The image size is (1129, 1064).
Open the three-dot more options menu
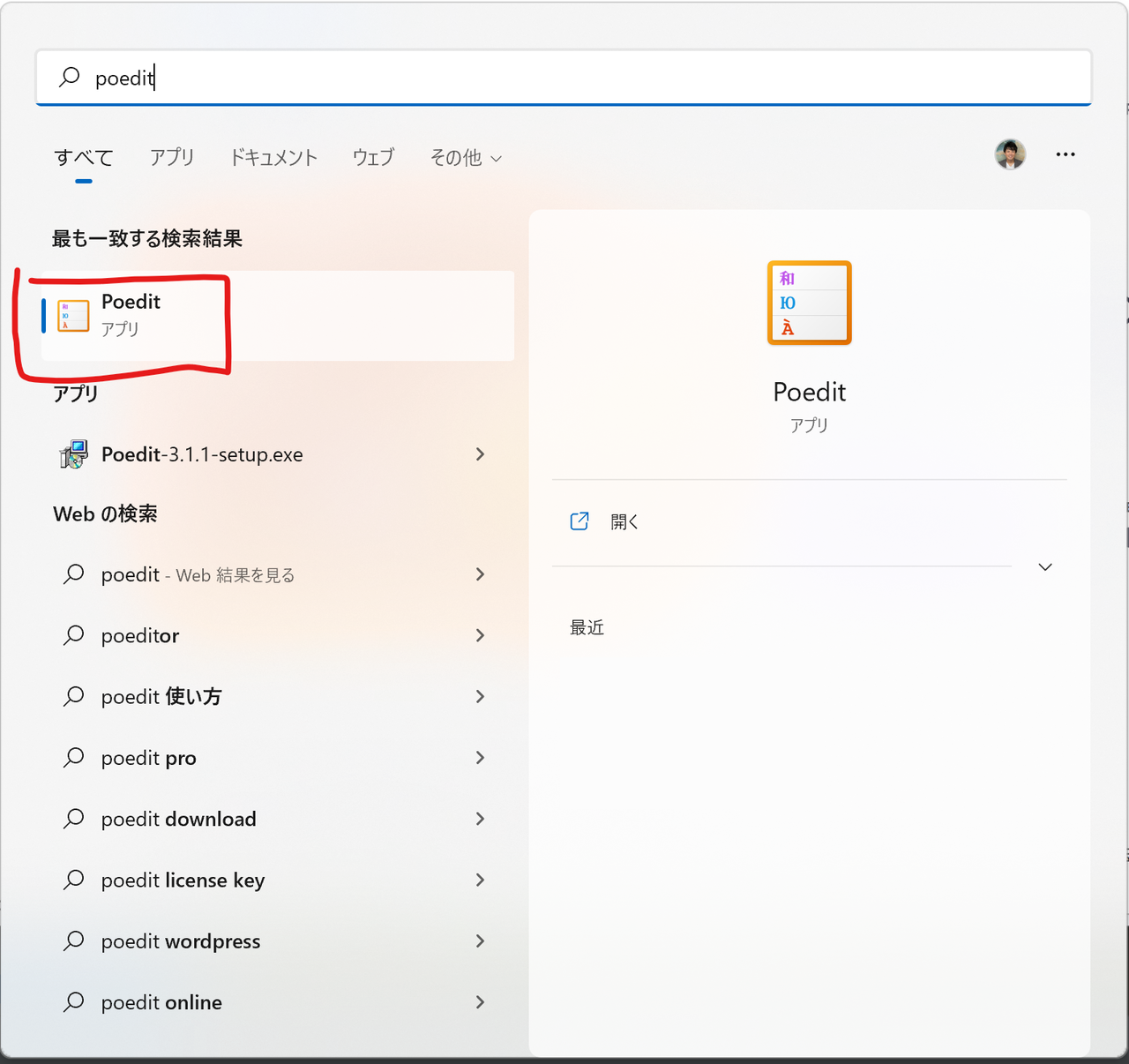click(1065, 154)
